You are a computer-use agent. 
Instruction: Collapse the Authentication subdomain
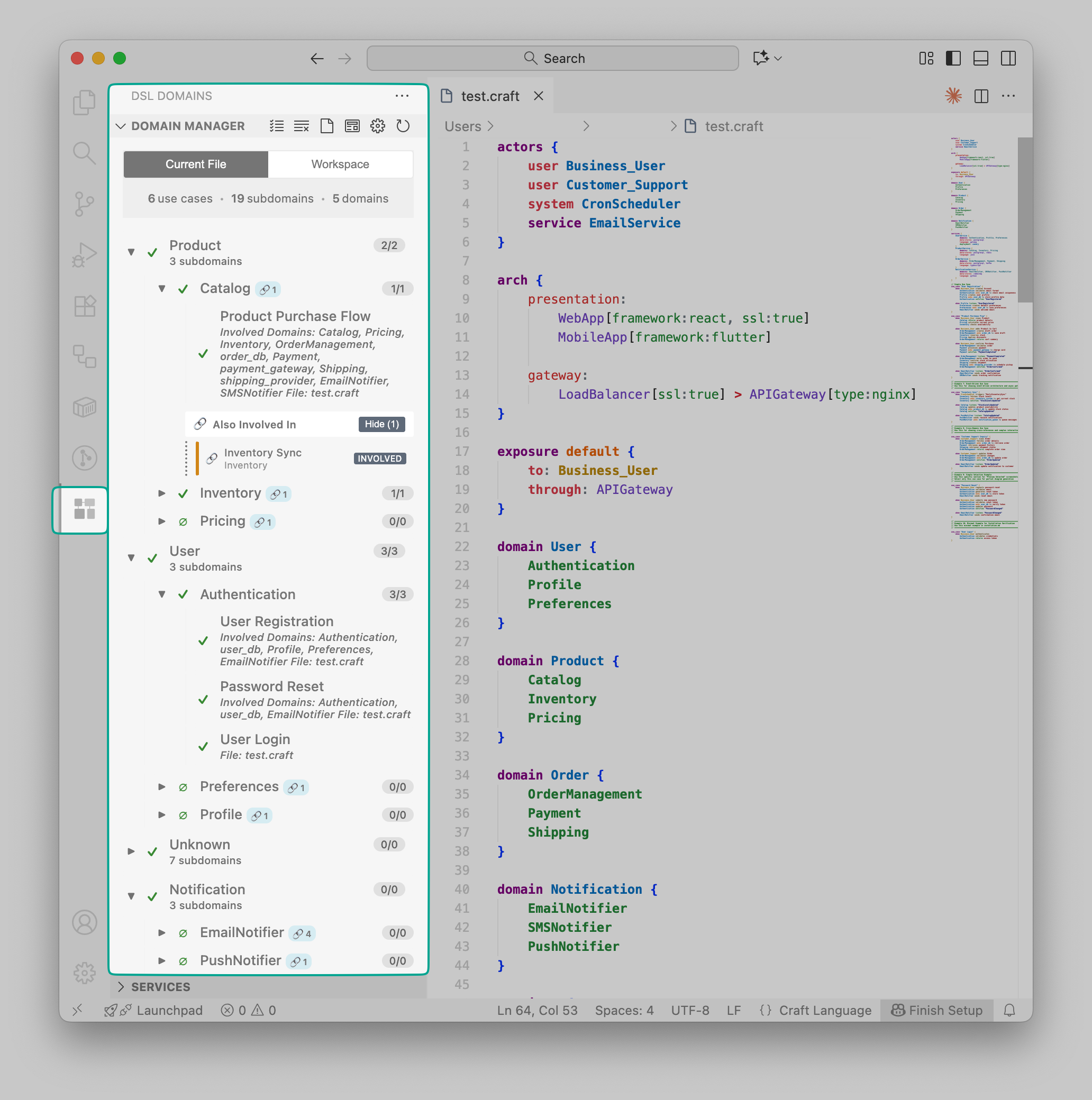(162, 594)
